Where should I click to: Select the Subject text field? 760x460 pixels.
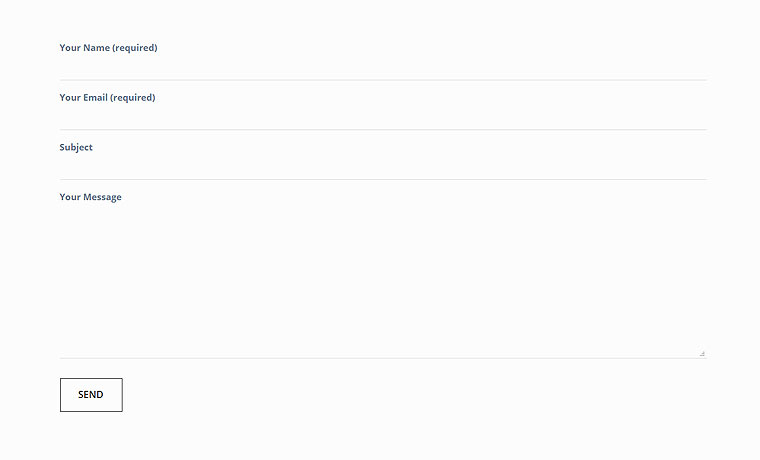coord(383,166)
